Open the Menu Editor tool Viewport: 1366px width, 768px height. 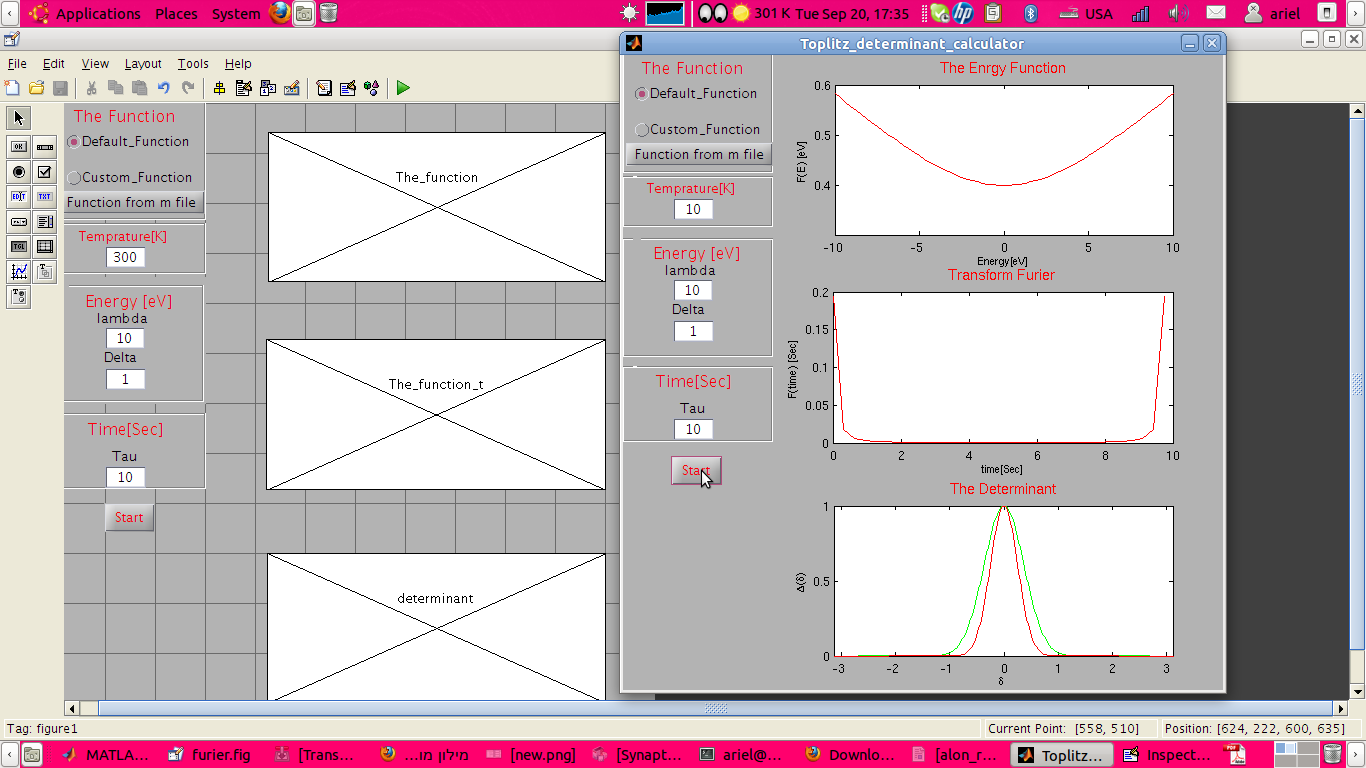[x=244, y=88]
